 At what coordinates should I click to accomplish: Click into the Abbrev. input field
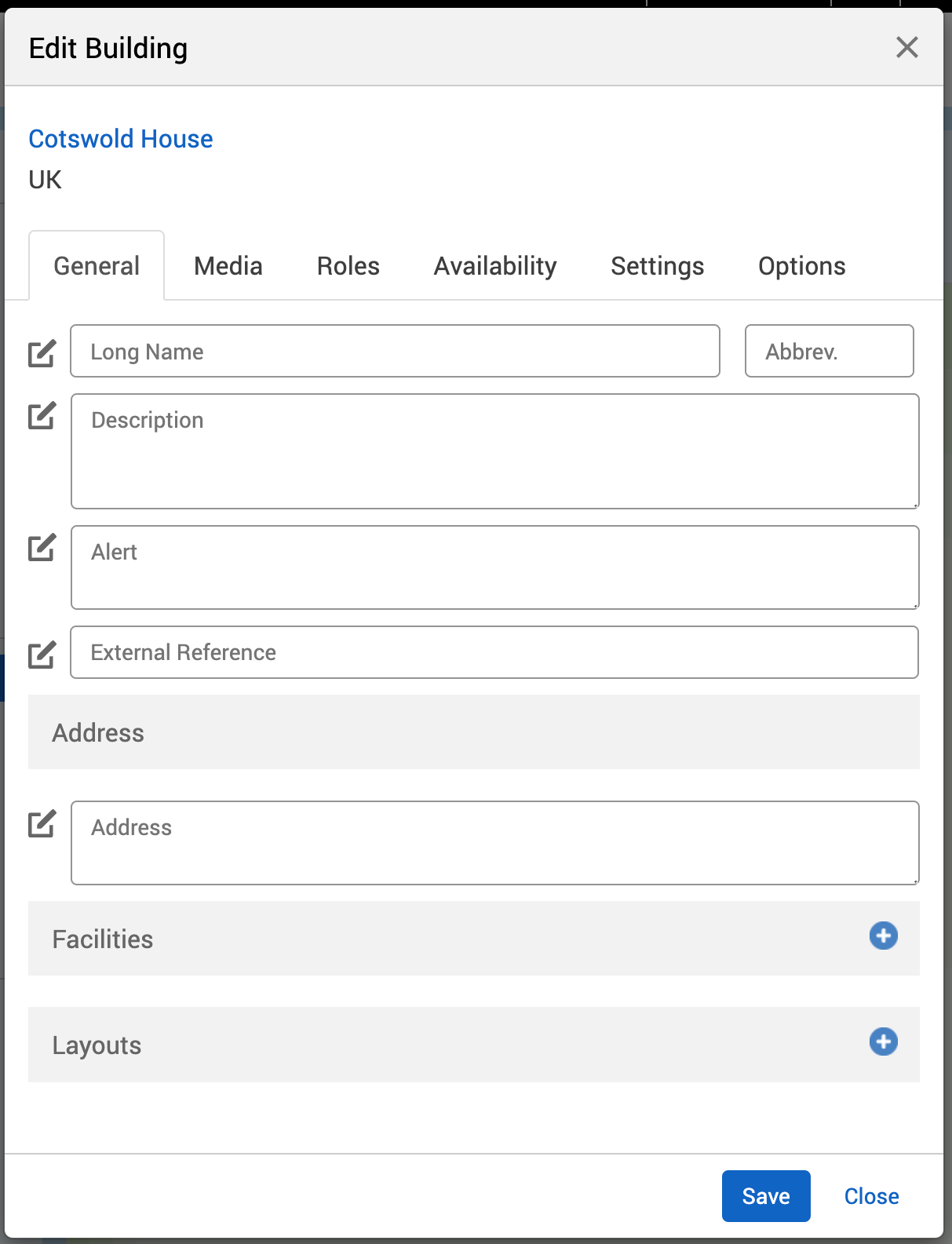click(x=829, y=351)
